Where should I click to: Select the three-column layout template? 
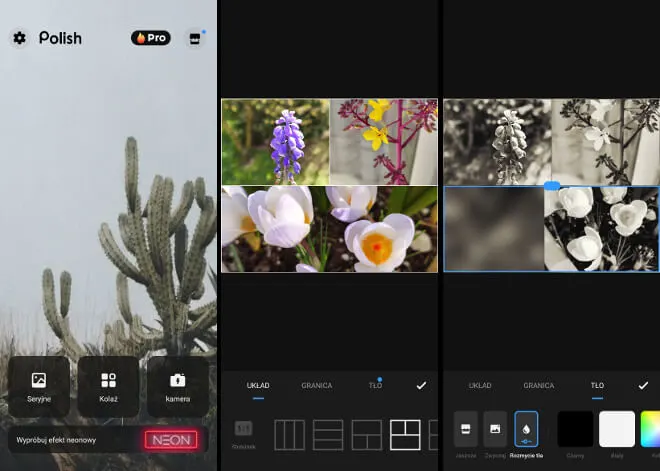tap(289, 434)
